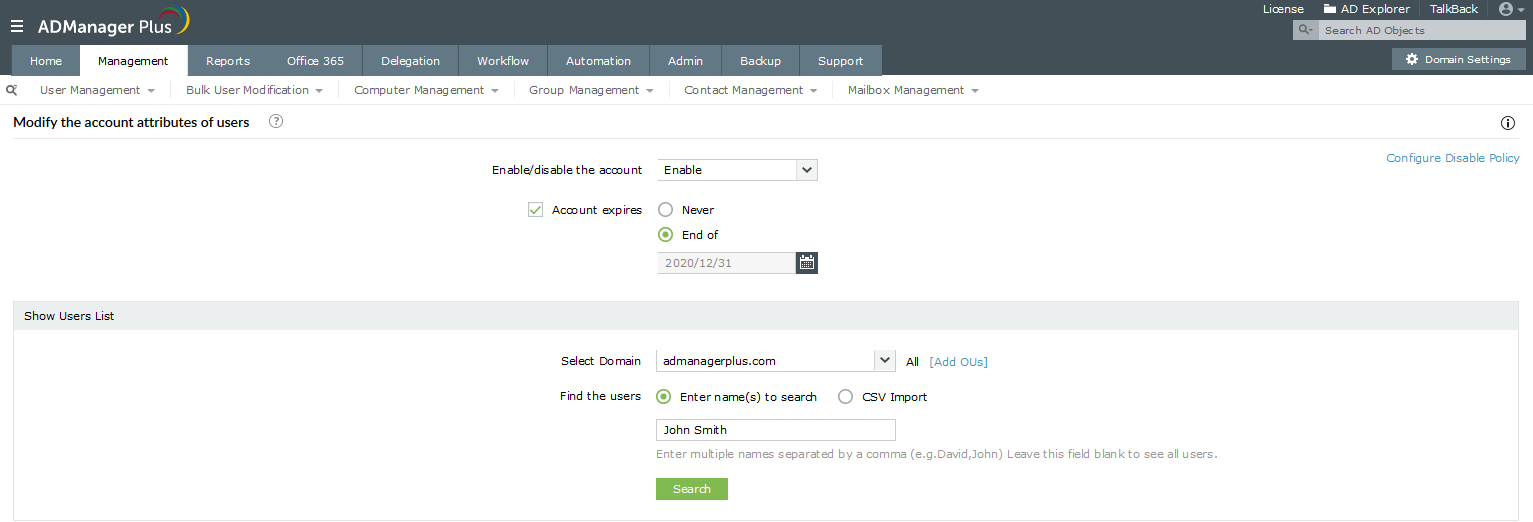The image size is (1533, 522).
Task: Choose the CSV Import radio option
Action: pos(846,397)
